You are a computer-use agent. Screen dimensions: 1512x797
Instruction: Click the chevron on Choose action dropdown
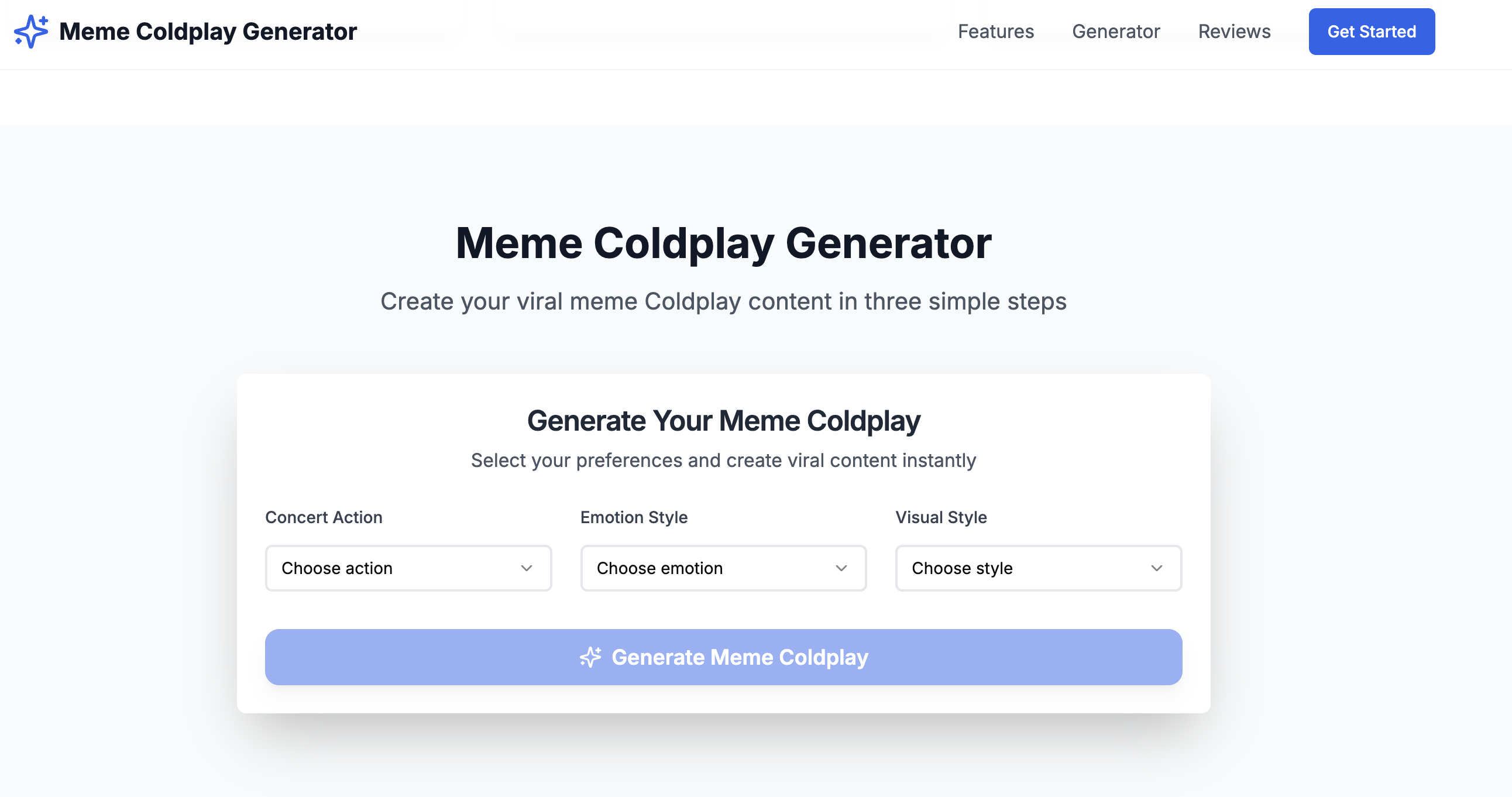[527, 568]
